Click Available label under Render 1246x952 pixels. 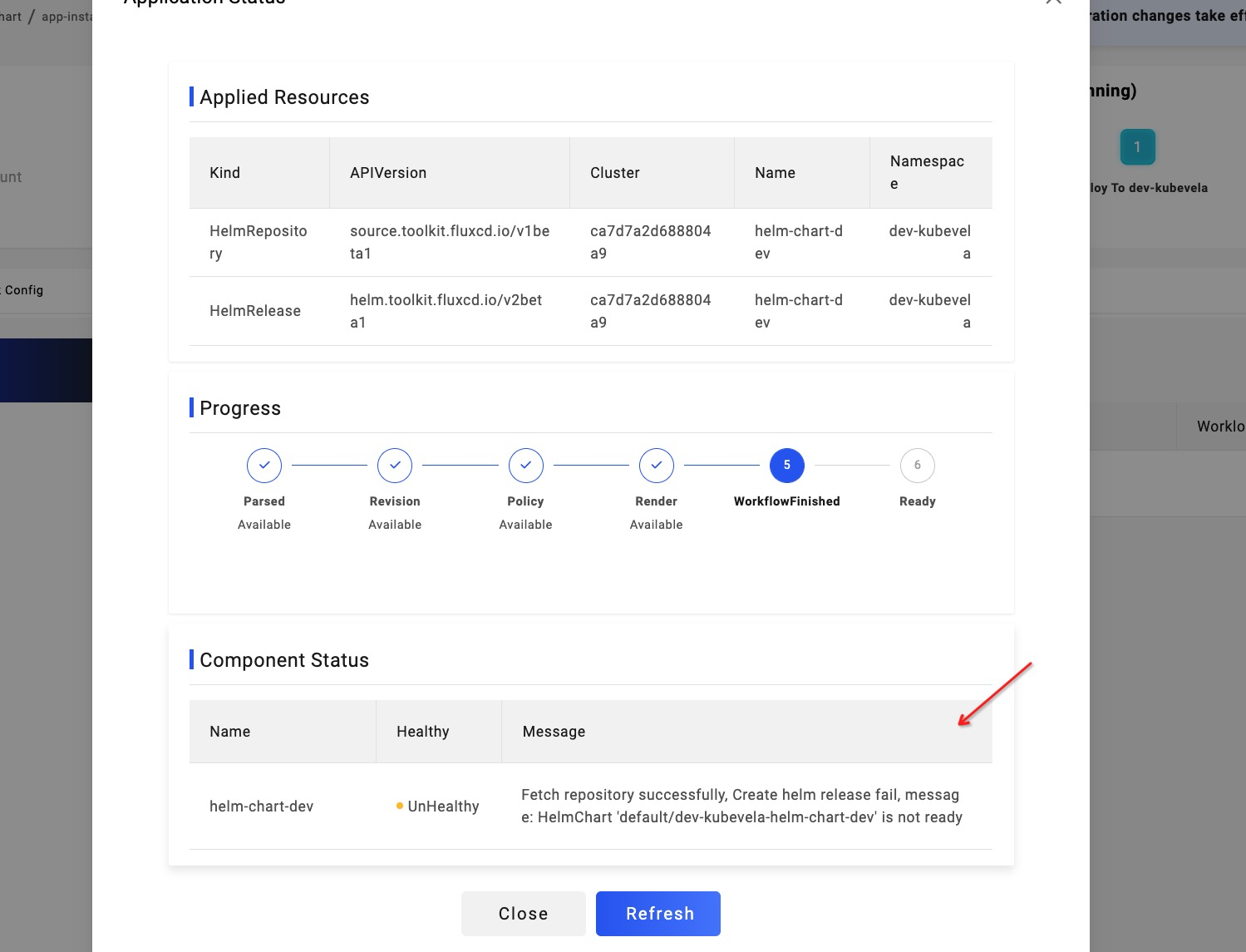(656, 525)
